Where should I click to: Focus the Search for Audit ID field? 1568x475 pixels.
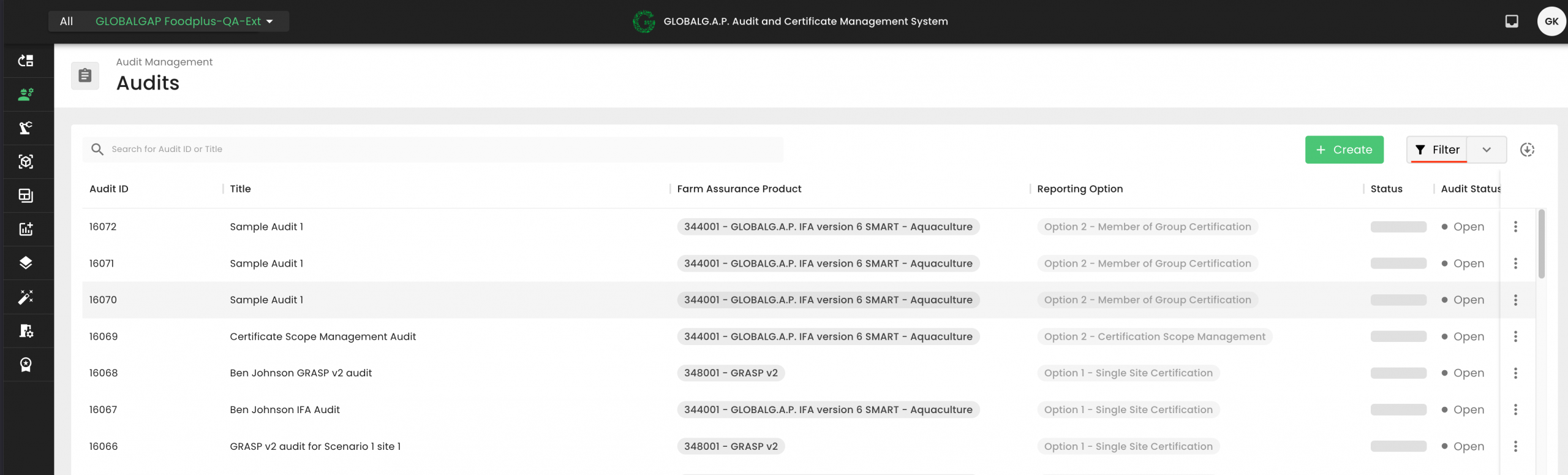432,149
